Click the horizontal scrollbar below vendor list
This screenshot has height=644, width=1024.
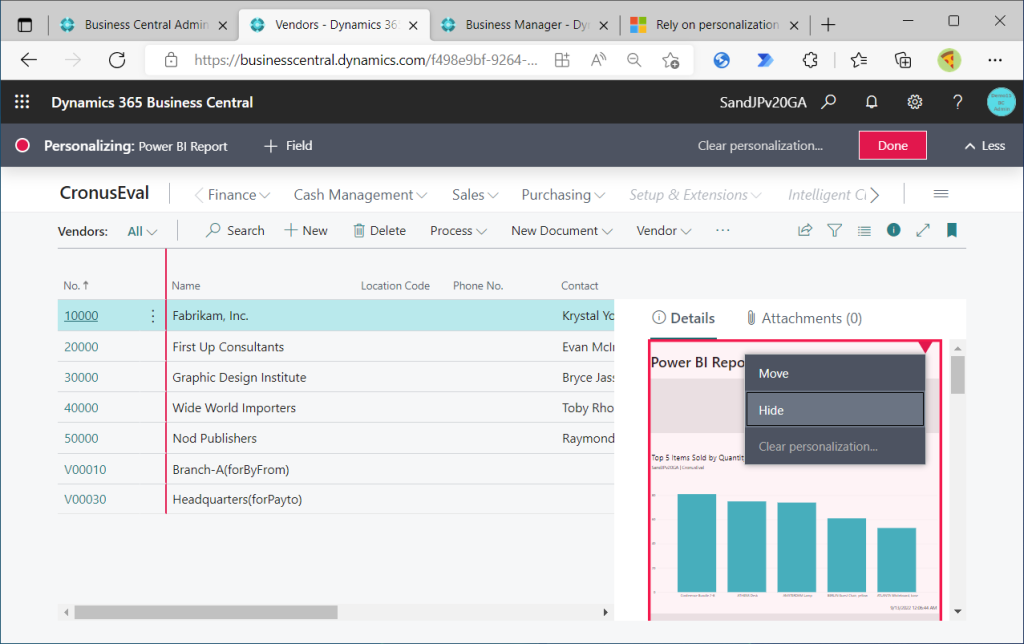click(205, 612)
